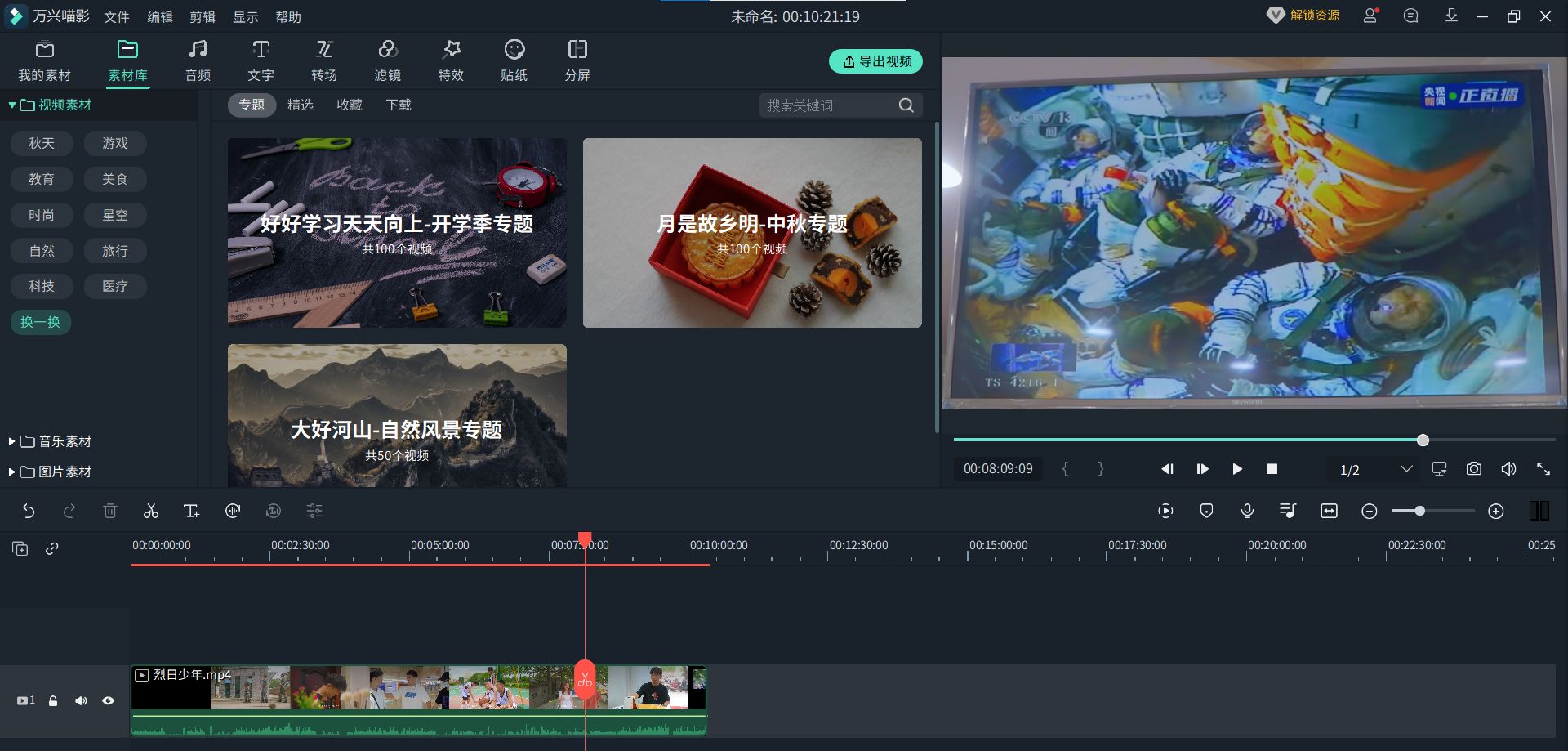This screenshot has height=751, width=1568.
Task: Expand the 音乐素材 folder
Action: 12,442
